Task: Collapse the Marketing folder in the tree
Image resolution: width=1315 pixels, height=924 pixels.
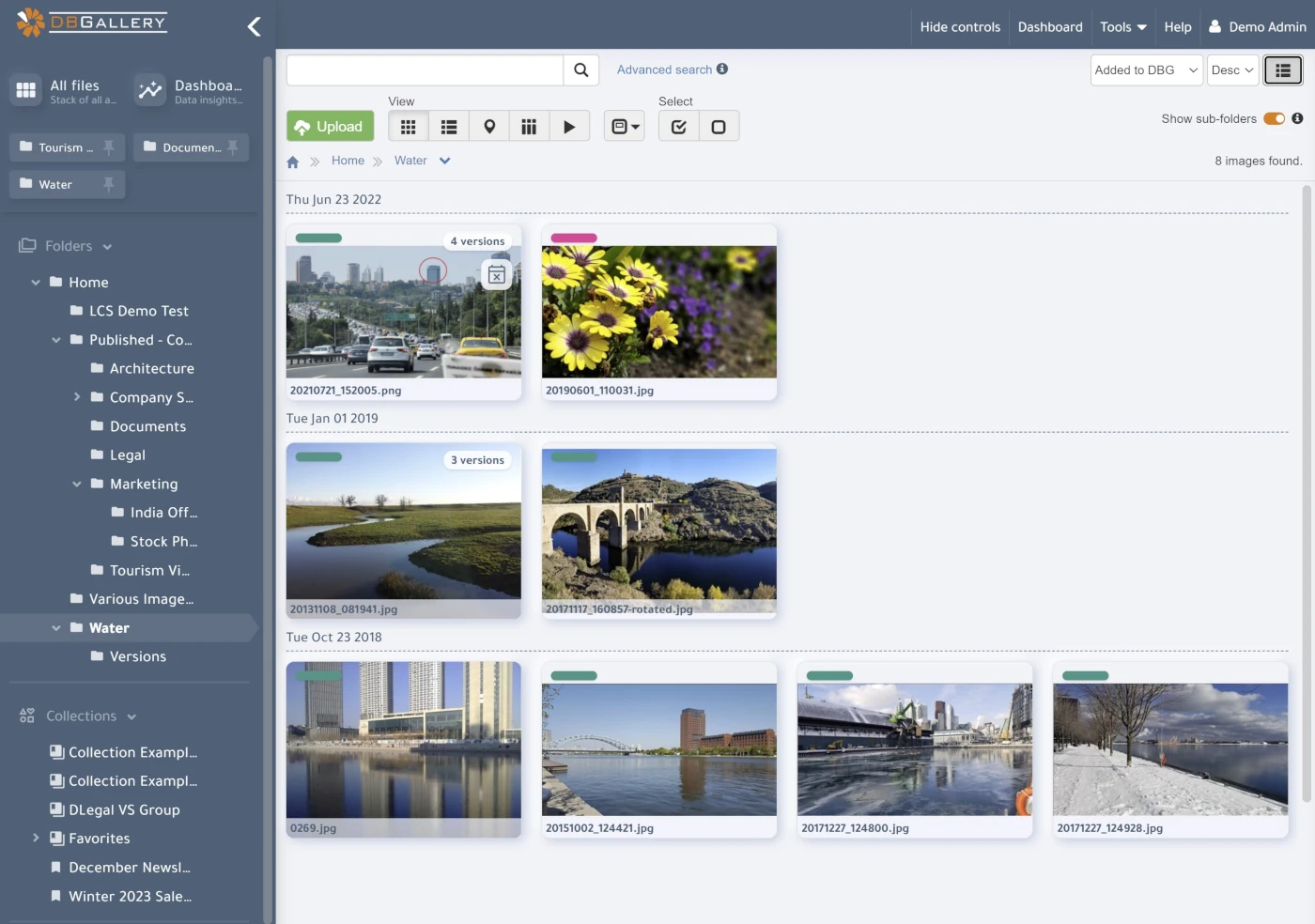Action: tap(77, 484)
